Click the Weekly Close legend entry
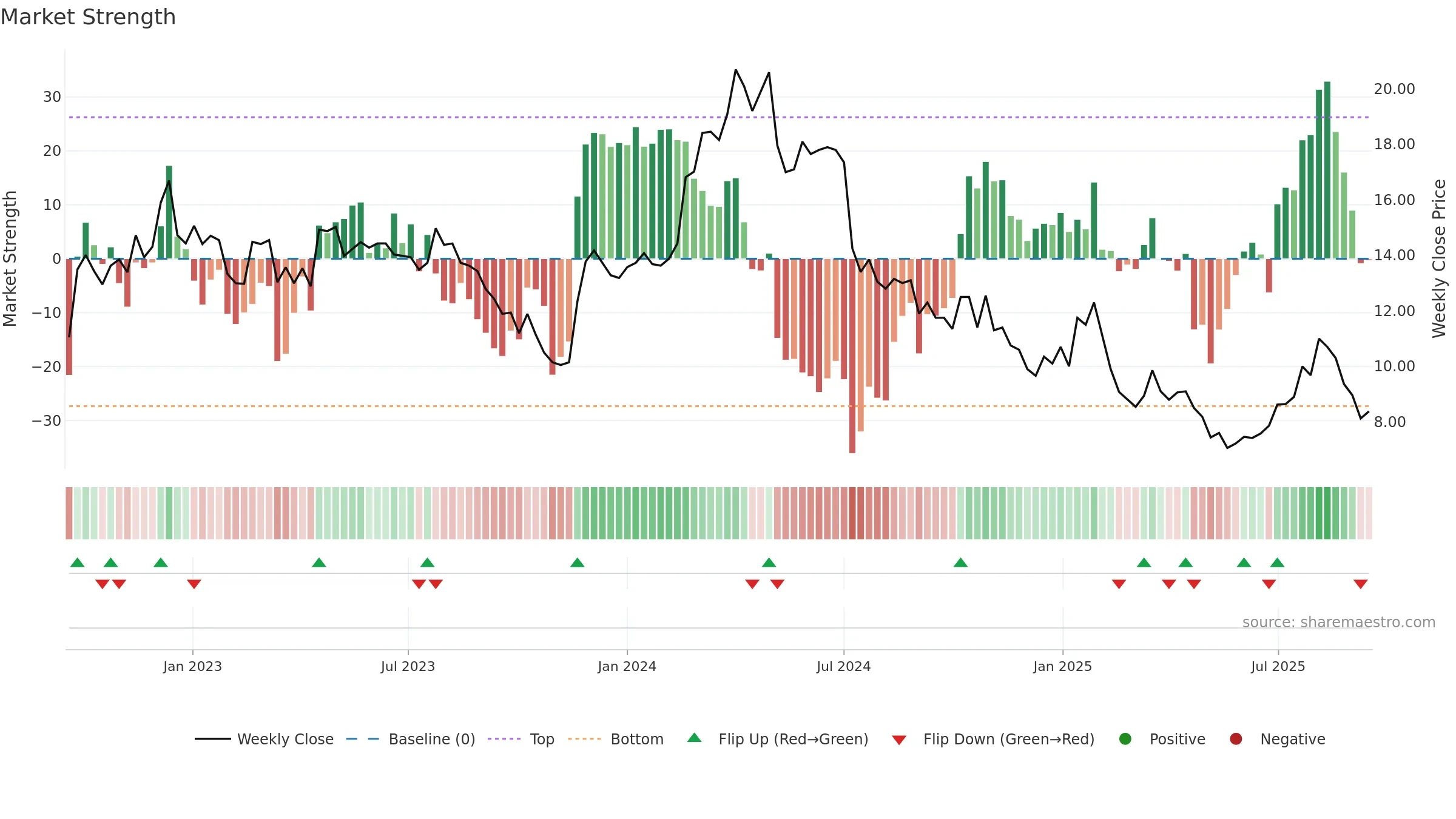The height and width of the screenshot is (819, 1456). [x=264, y=739]
